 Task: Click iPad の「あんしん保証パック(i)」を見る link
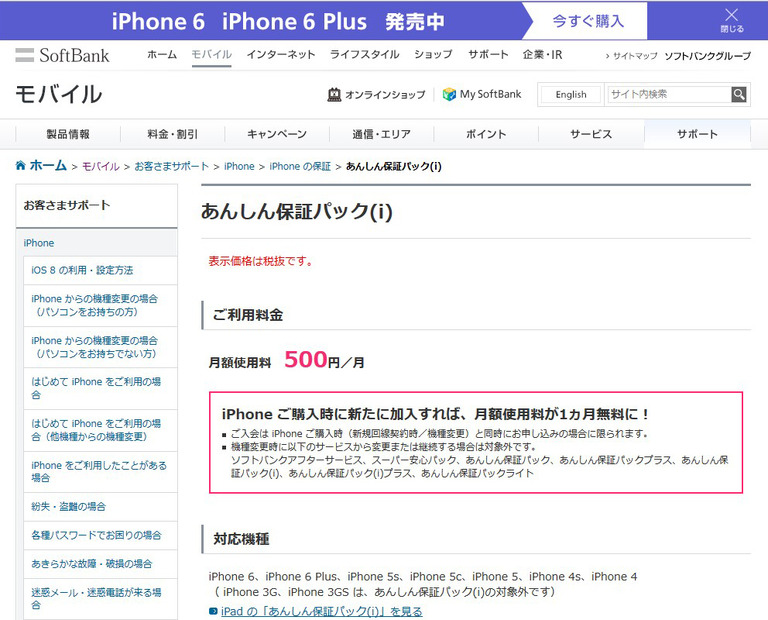(321, 611)
